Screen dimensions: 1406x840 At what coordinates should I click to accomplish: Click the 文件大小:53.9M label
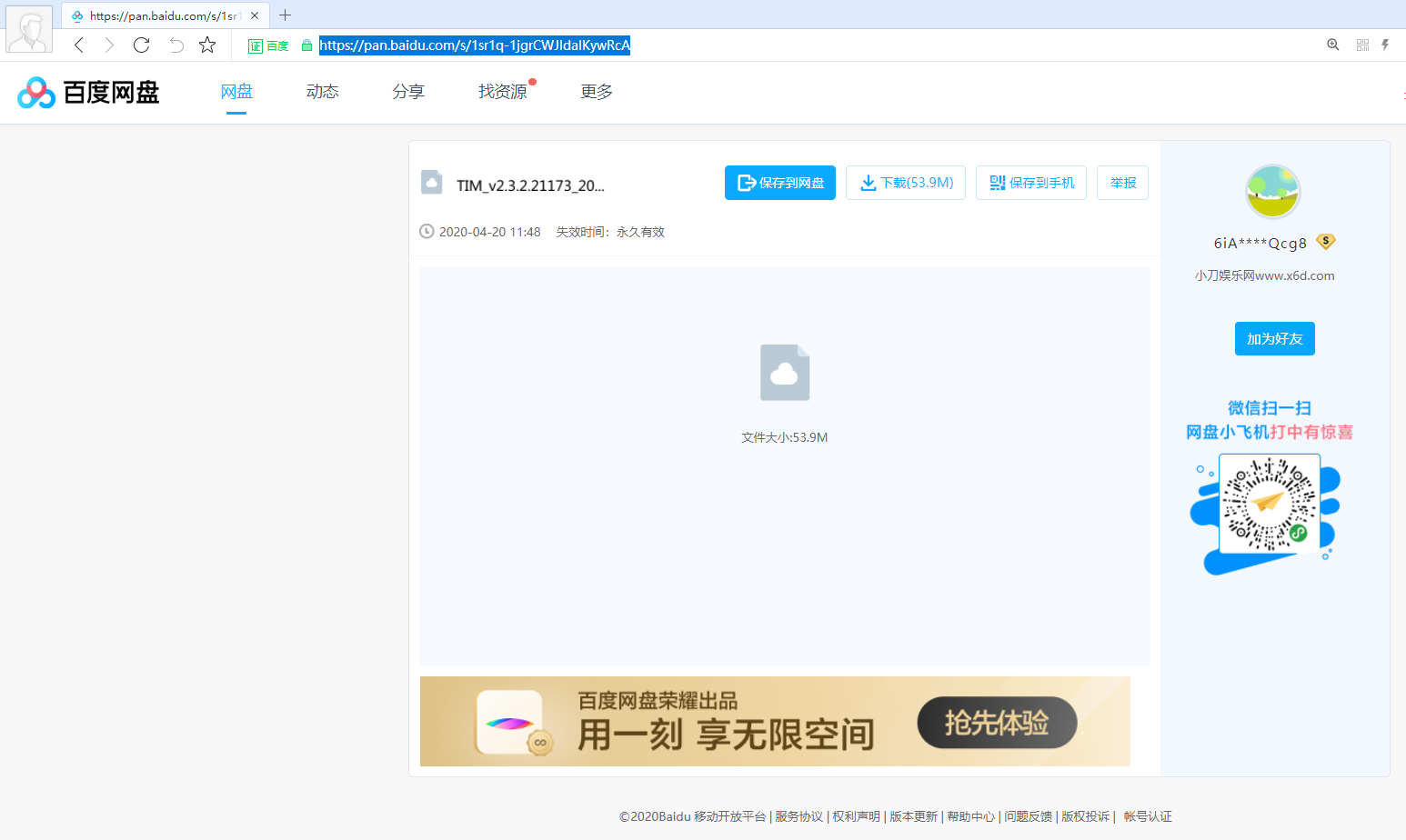point(785,437)
